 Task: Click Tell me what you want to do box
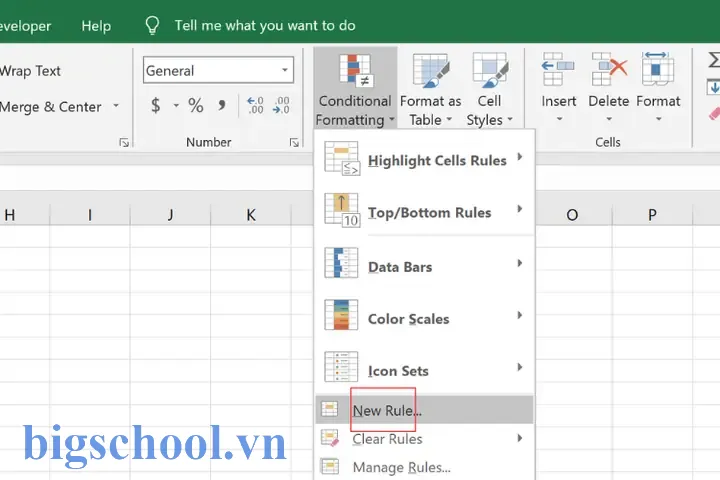click(264, 26)
